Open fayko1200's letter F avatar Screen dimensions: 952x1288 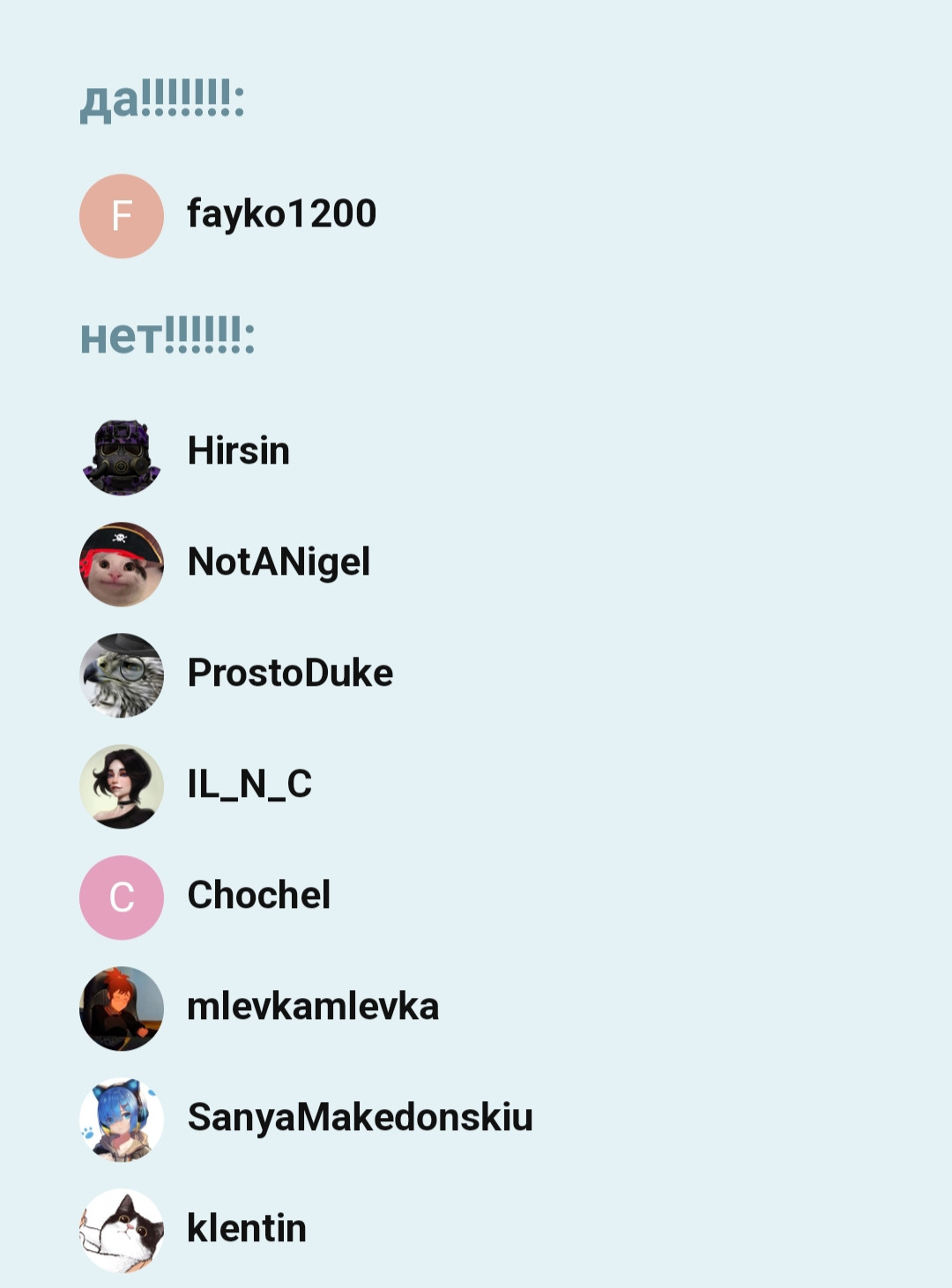(122, 216)
